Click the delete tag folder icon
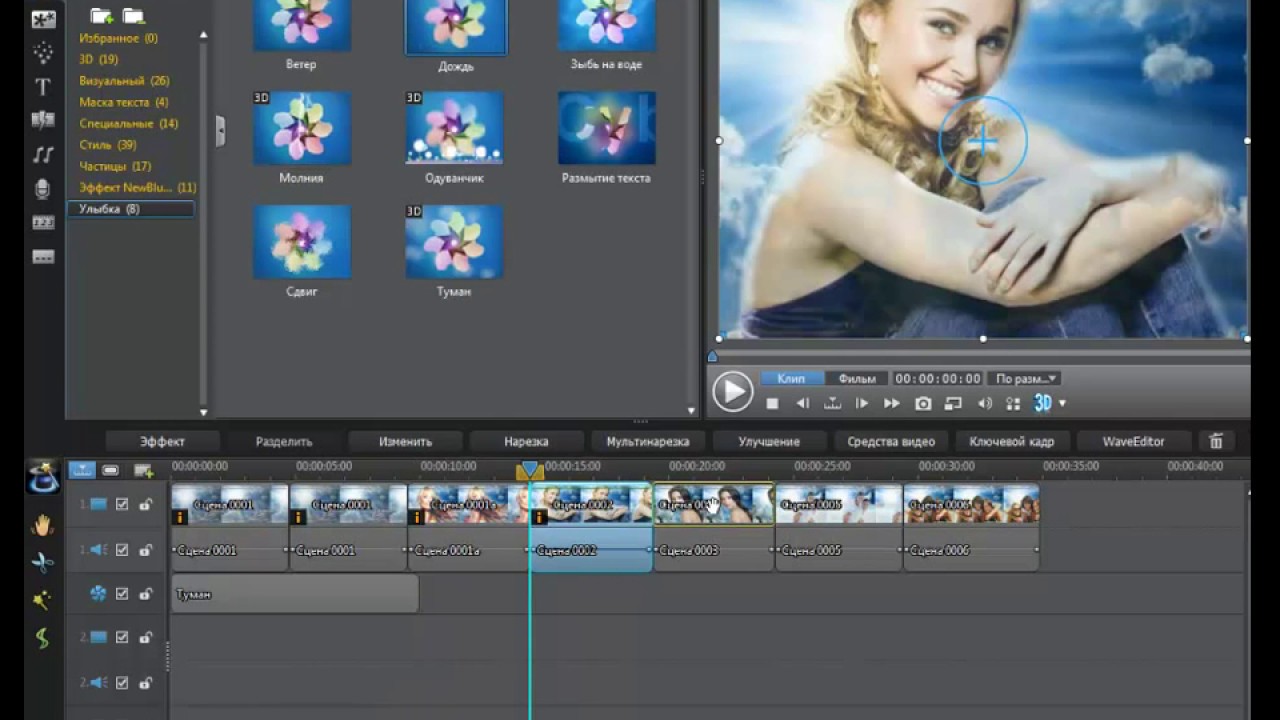The height and width of the screenshot is (720, 1280). (133, 15)
